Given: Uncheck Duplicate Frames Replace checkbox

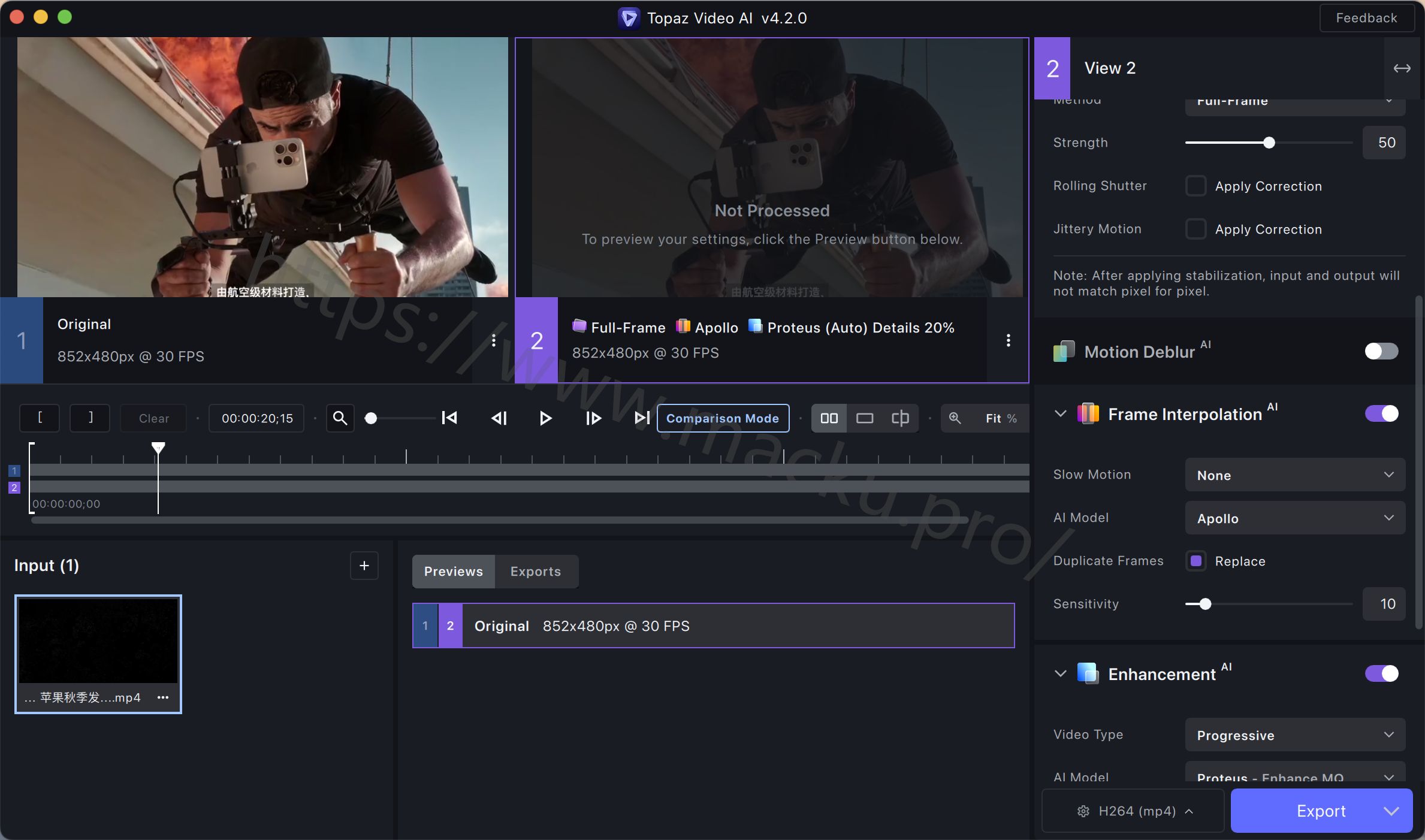Looking at the screenshot, I should pos(1196,561).
